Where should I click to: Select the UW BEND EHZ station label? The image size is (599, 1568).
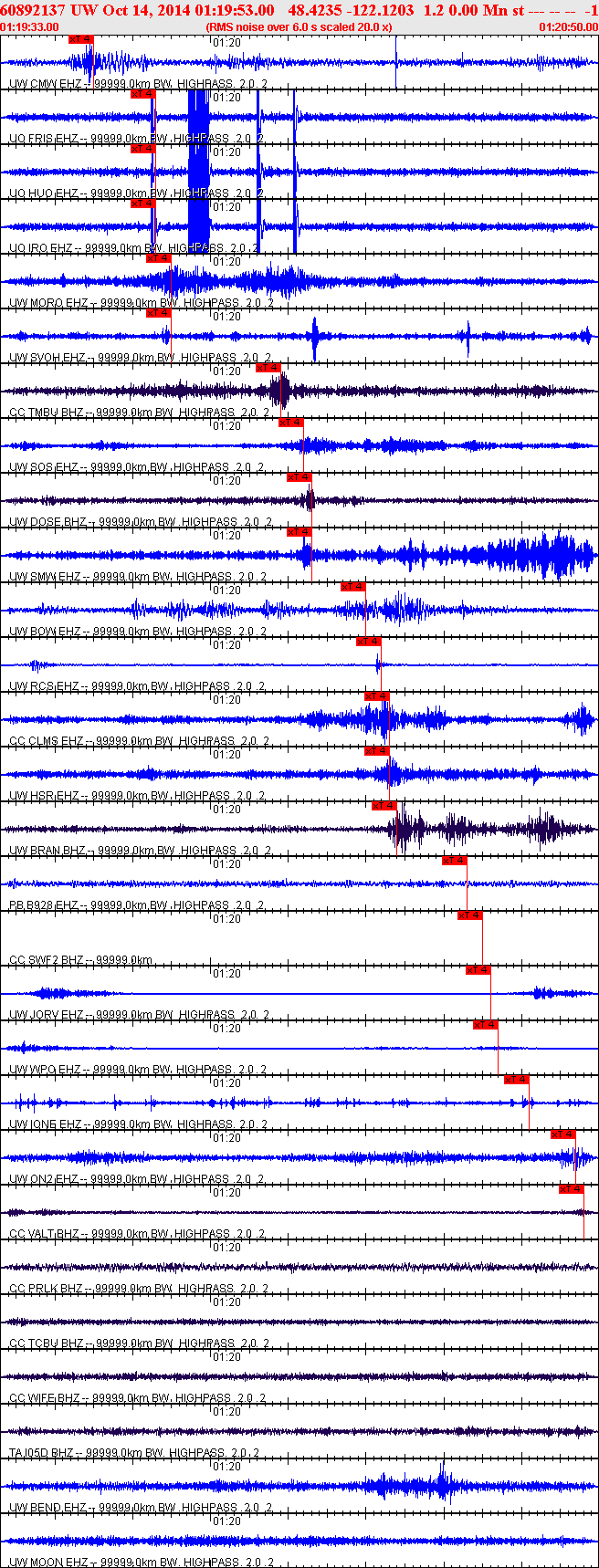(47, 1508)
